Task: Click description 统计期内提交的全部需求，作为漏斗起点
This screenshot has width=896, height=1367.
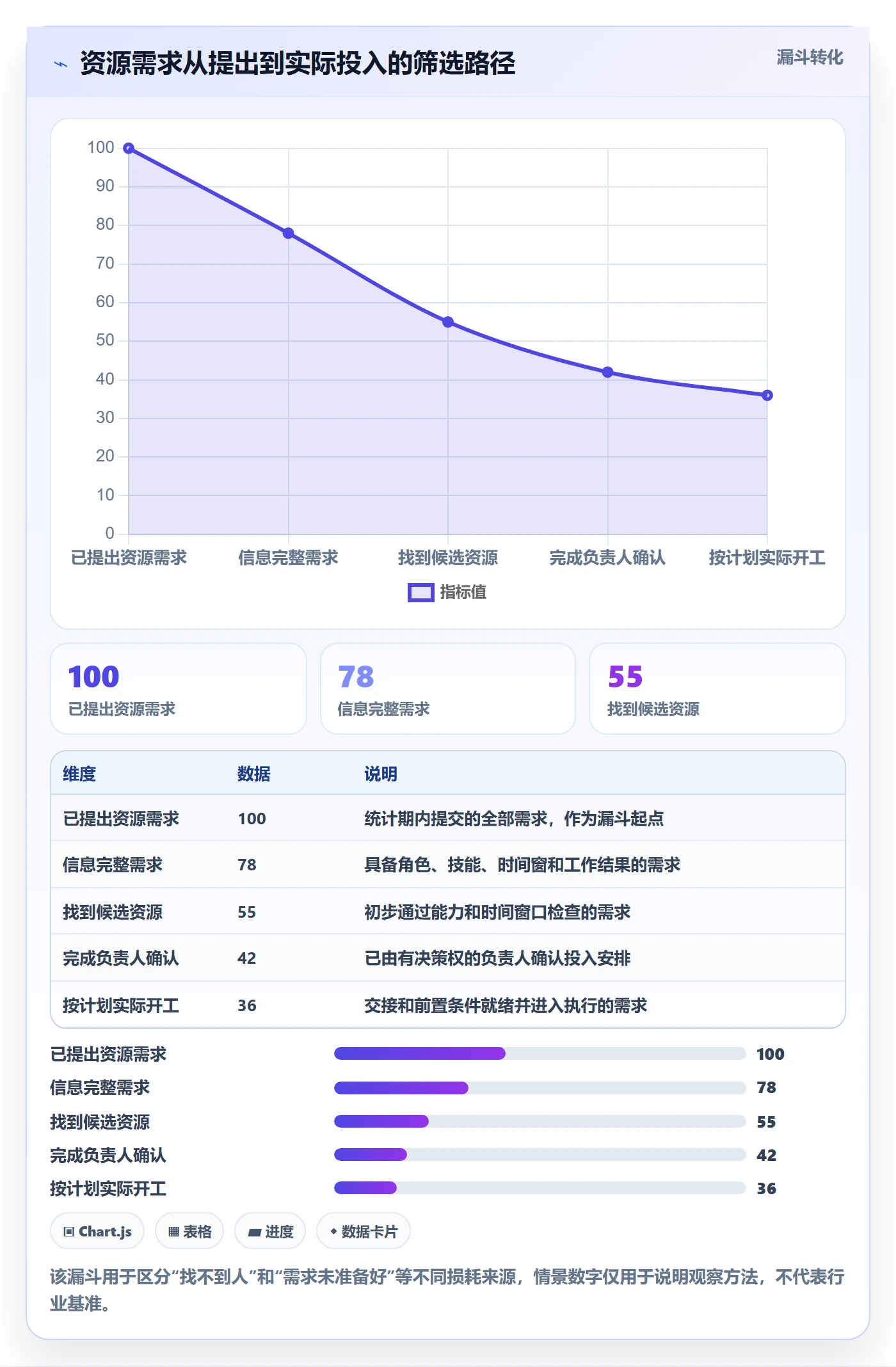Action: click(x=514, y=819)
